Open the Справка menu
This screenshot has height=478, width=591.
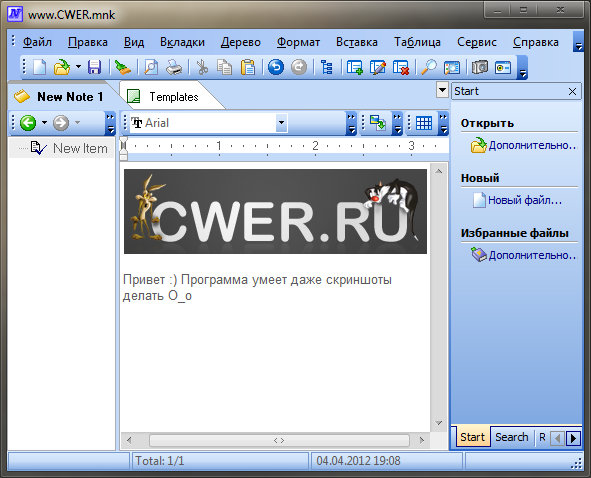[536, 42]
